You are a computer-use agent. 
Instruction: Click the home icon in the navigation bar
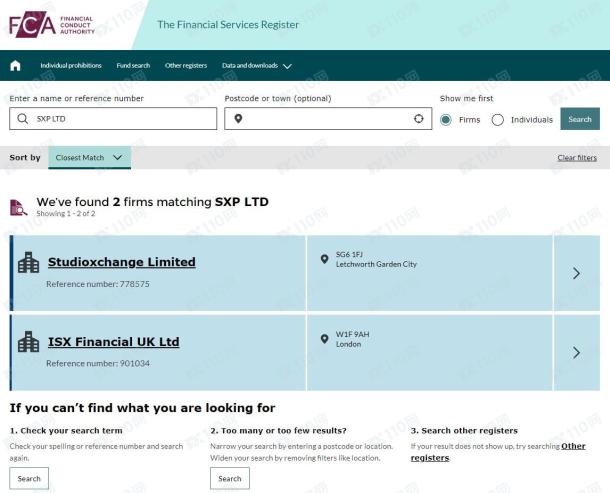(x=15, y=65)
